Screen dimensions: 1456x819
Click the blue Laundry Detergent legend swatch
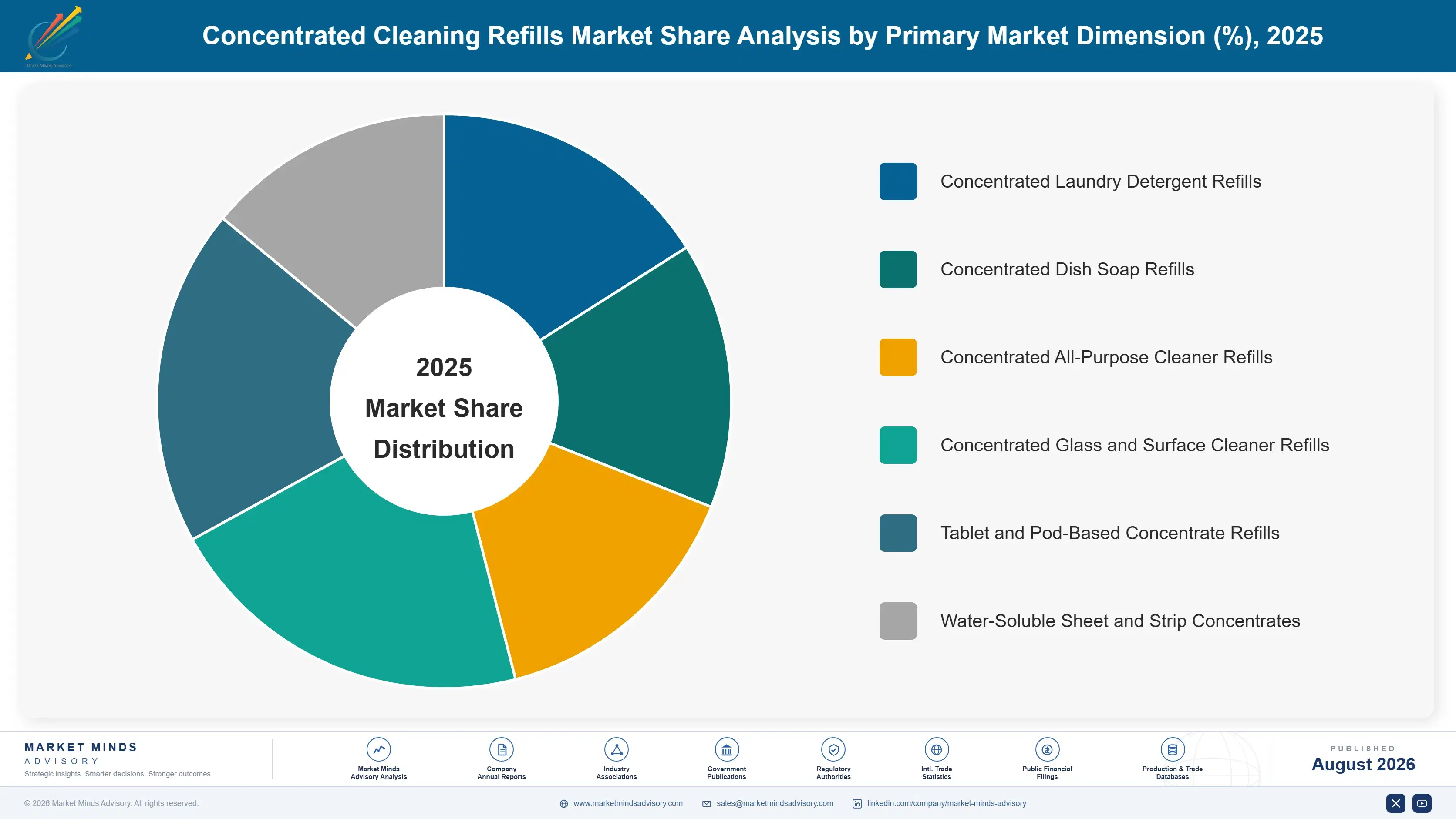898,181
